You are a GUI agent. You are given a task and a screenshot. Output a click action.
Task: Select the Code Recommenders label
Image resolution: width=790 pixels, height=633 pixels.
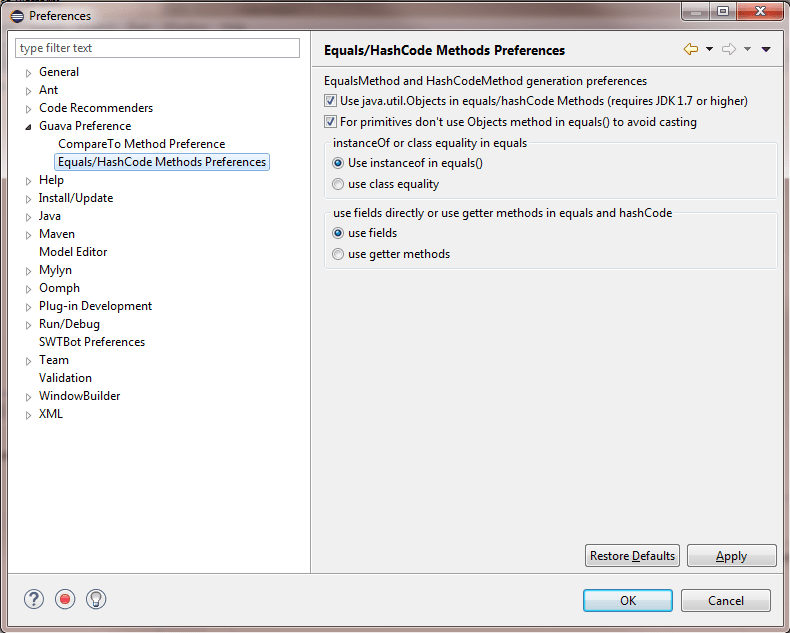click(96, 108)
